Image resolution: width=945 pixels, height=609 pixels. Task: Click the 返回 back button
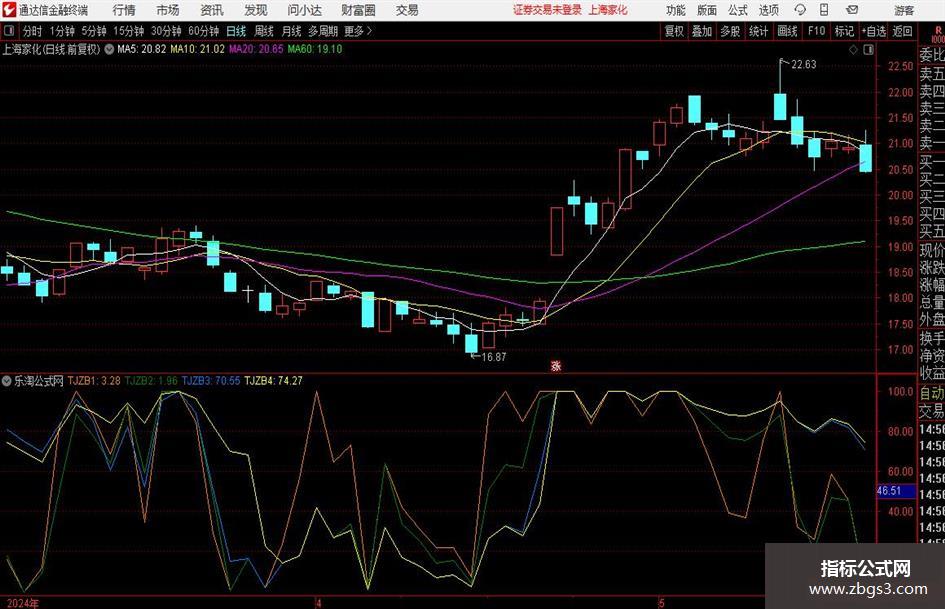(x=902, y=31)
